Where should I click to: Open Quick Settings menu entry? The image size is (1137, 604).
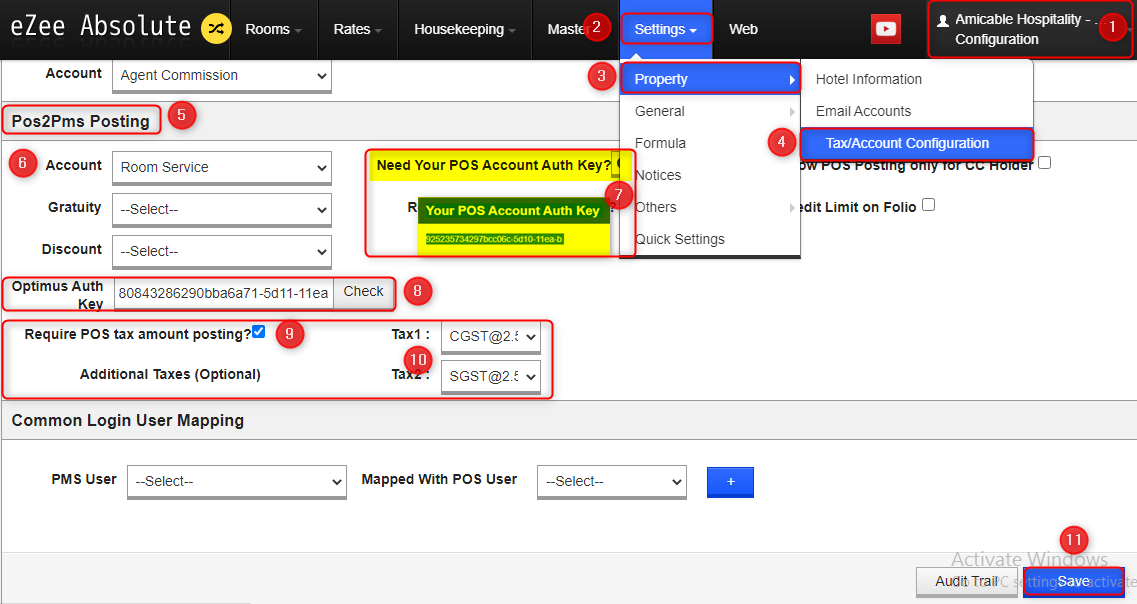[x=710, y=239]
